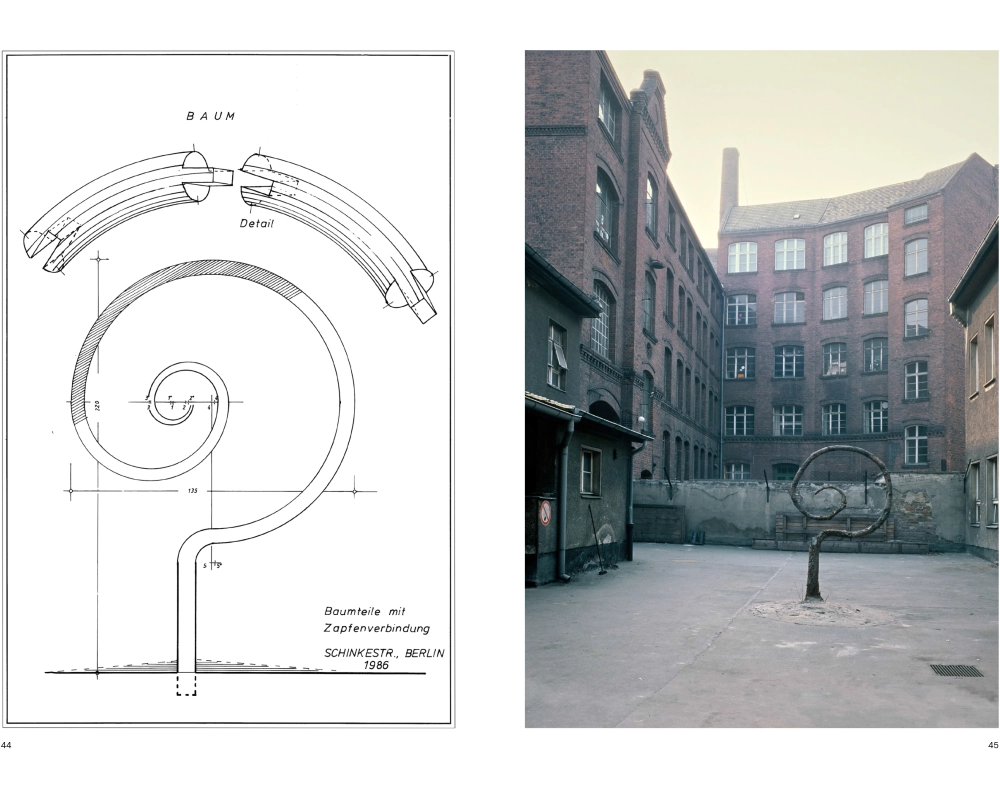This screenshot has width=1000, height=800.
Task: Click the spiral tree sculpture in the photo
Action: (x=840, y=505)
